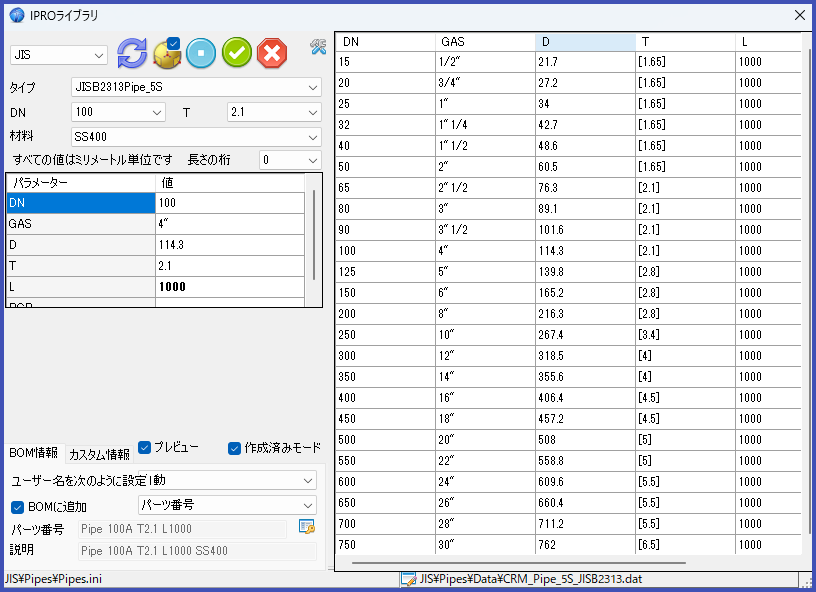Click the yellow 3D part icon
This screenshot has width=816, height=592.
166,54
